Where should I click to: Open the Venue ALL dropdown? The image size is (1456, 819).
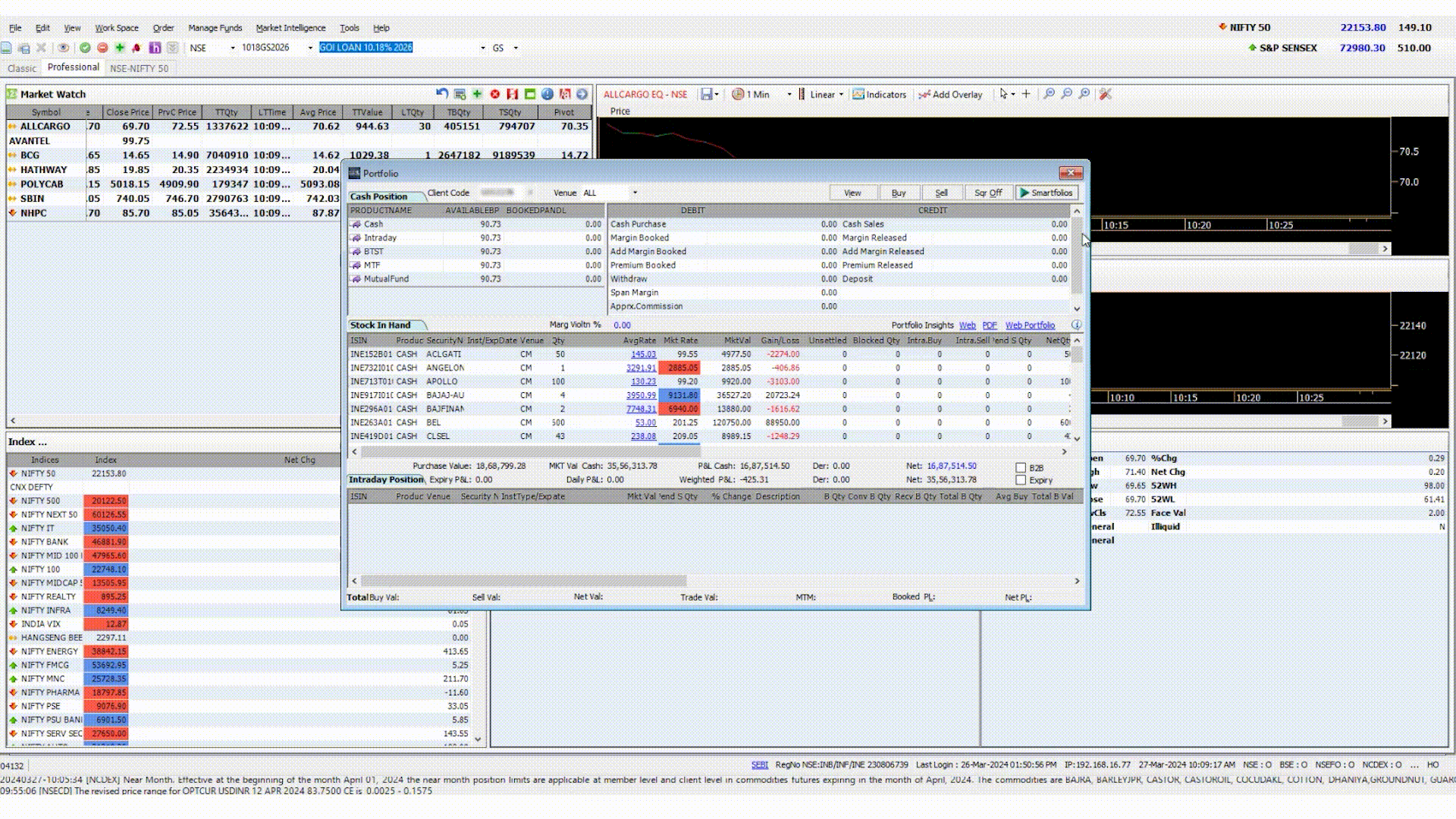coord(635,193)
